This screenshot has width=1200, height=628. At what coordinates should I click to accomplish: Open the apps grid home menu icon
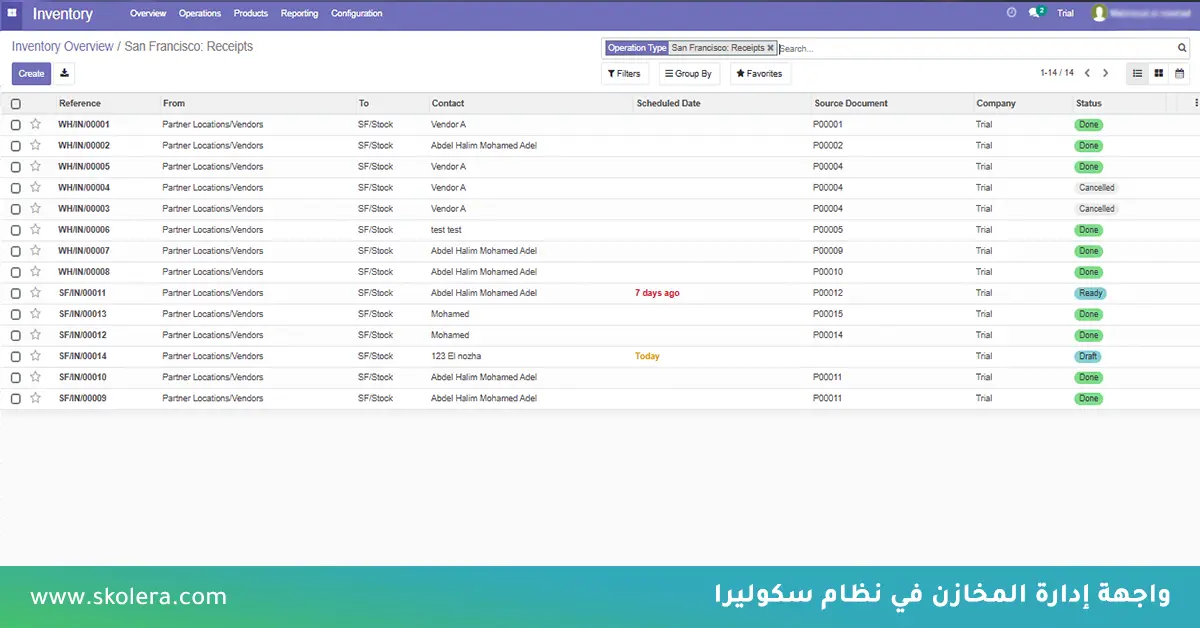click(12, 13)
